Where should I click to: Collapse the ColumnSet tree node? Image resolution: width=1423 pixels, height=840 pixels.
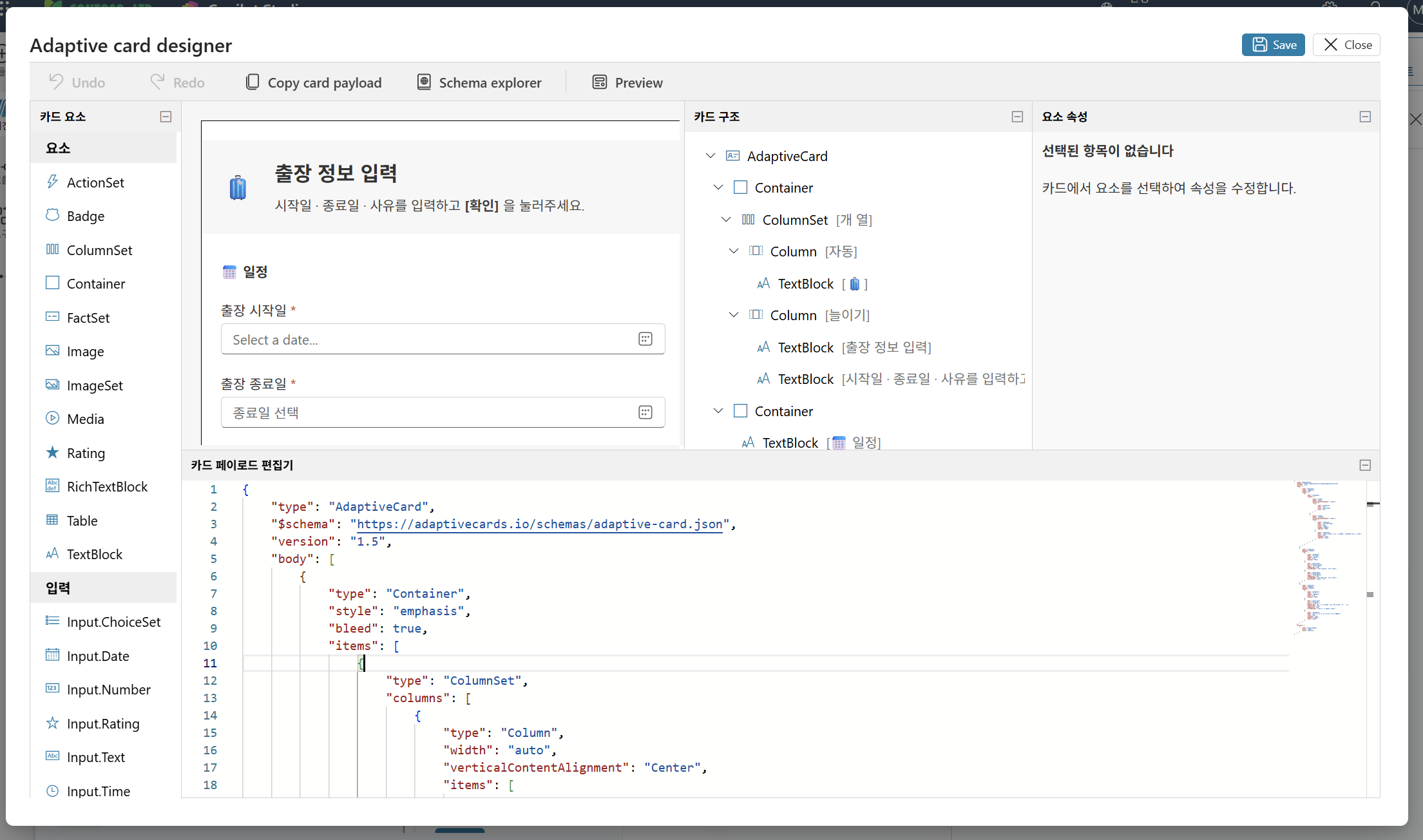726,220
